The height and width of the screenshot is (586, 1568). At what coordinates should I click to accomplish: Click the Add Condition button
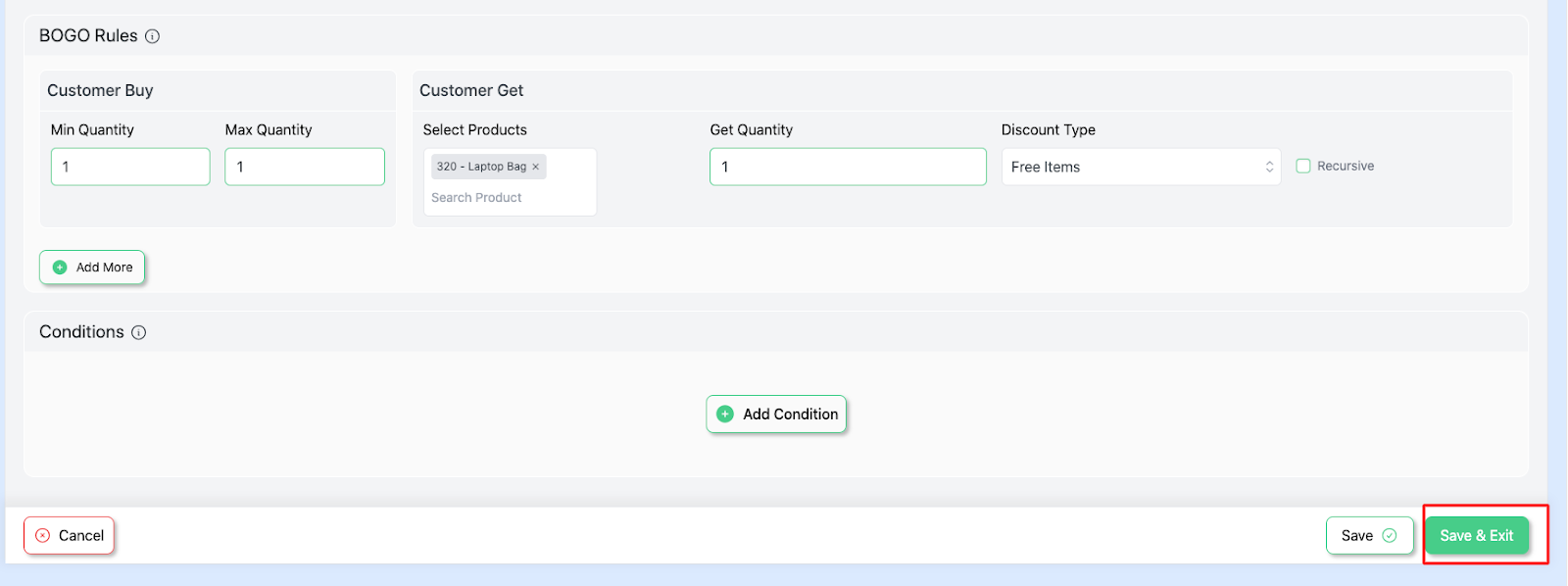[776, 415]
